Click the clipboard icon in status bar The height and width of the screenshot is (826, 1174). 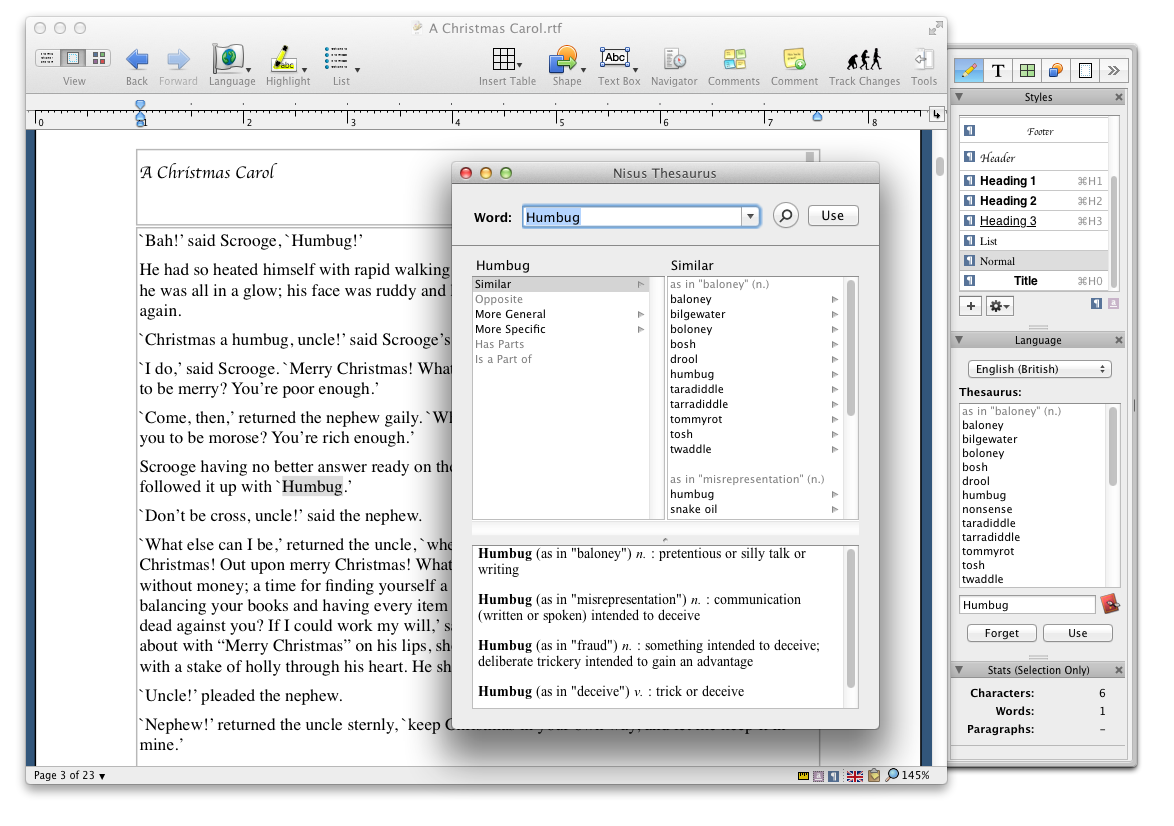tap(874, 776)
